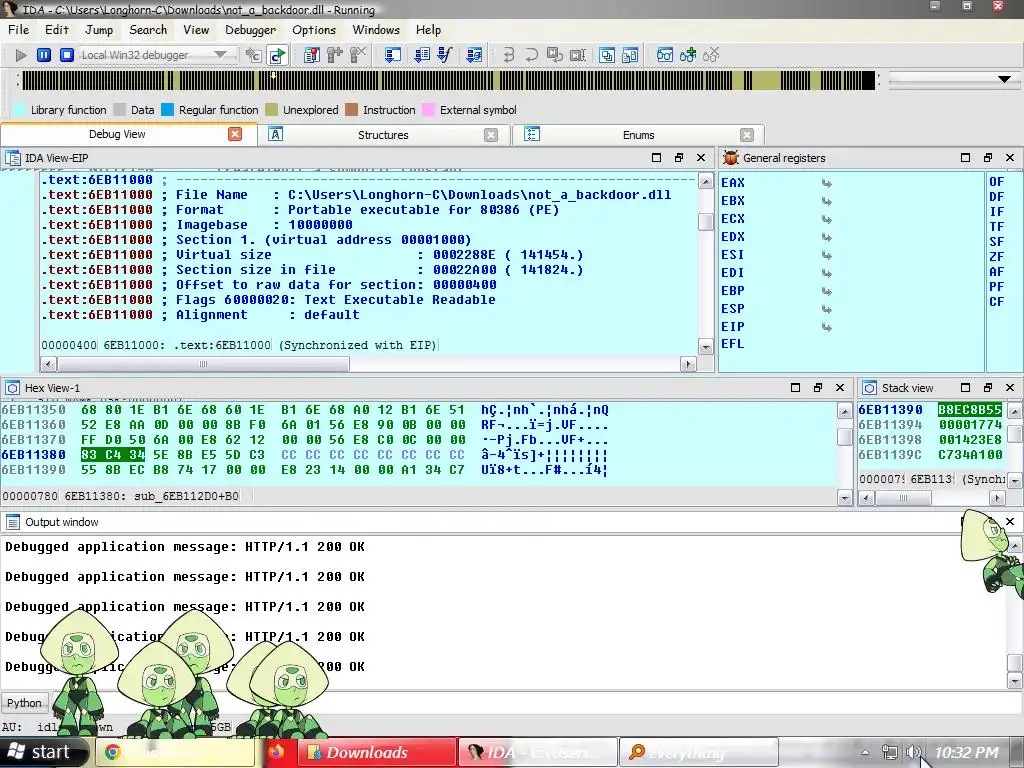Click the Structures tab icon

pos(276,135)
